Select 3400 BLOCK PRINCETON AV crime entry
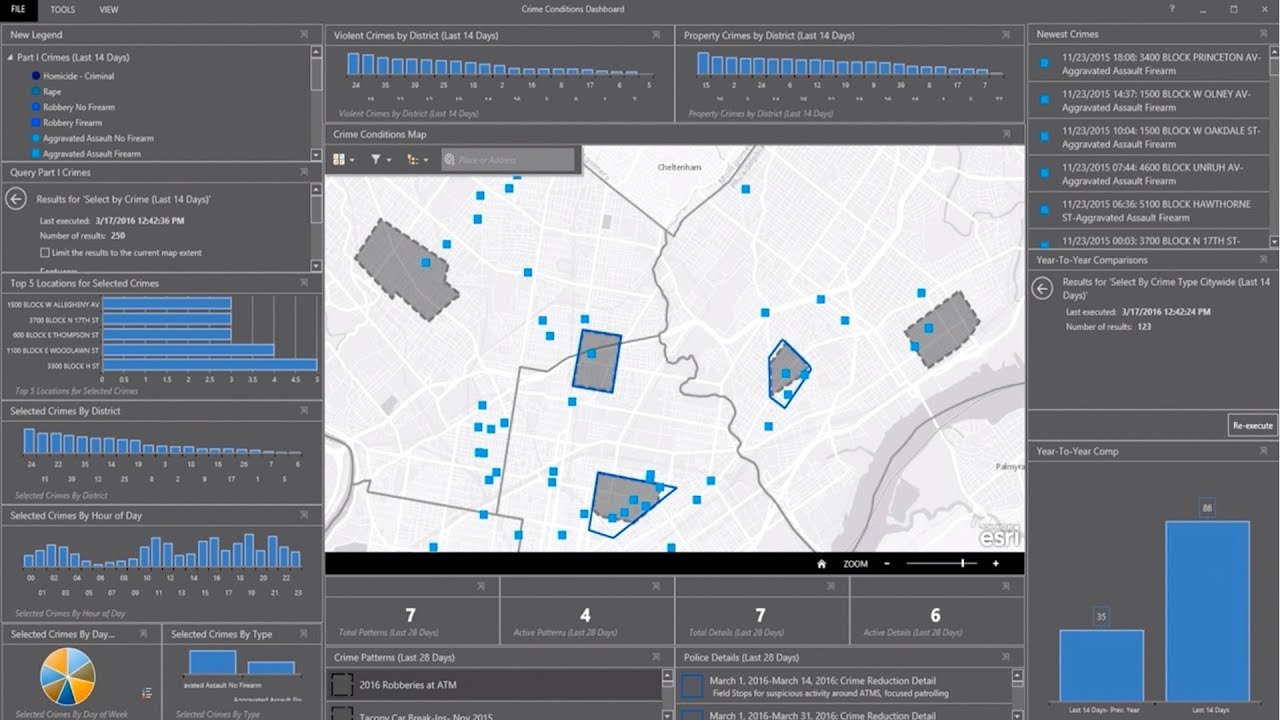This screenshot has height=720, width=1280. (1148, 64)
